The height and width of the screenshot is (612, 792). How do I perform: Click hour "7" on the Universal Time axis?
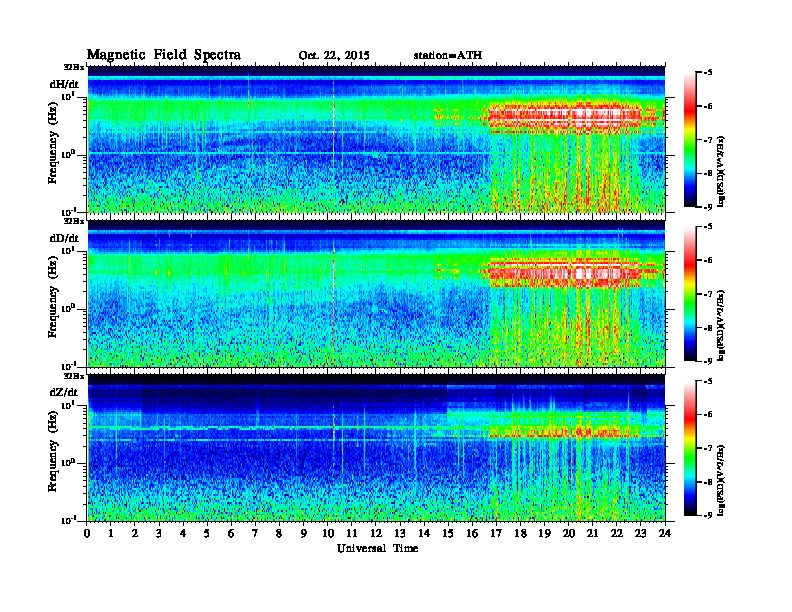point(256,533)
